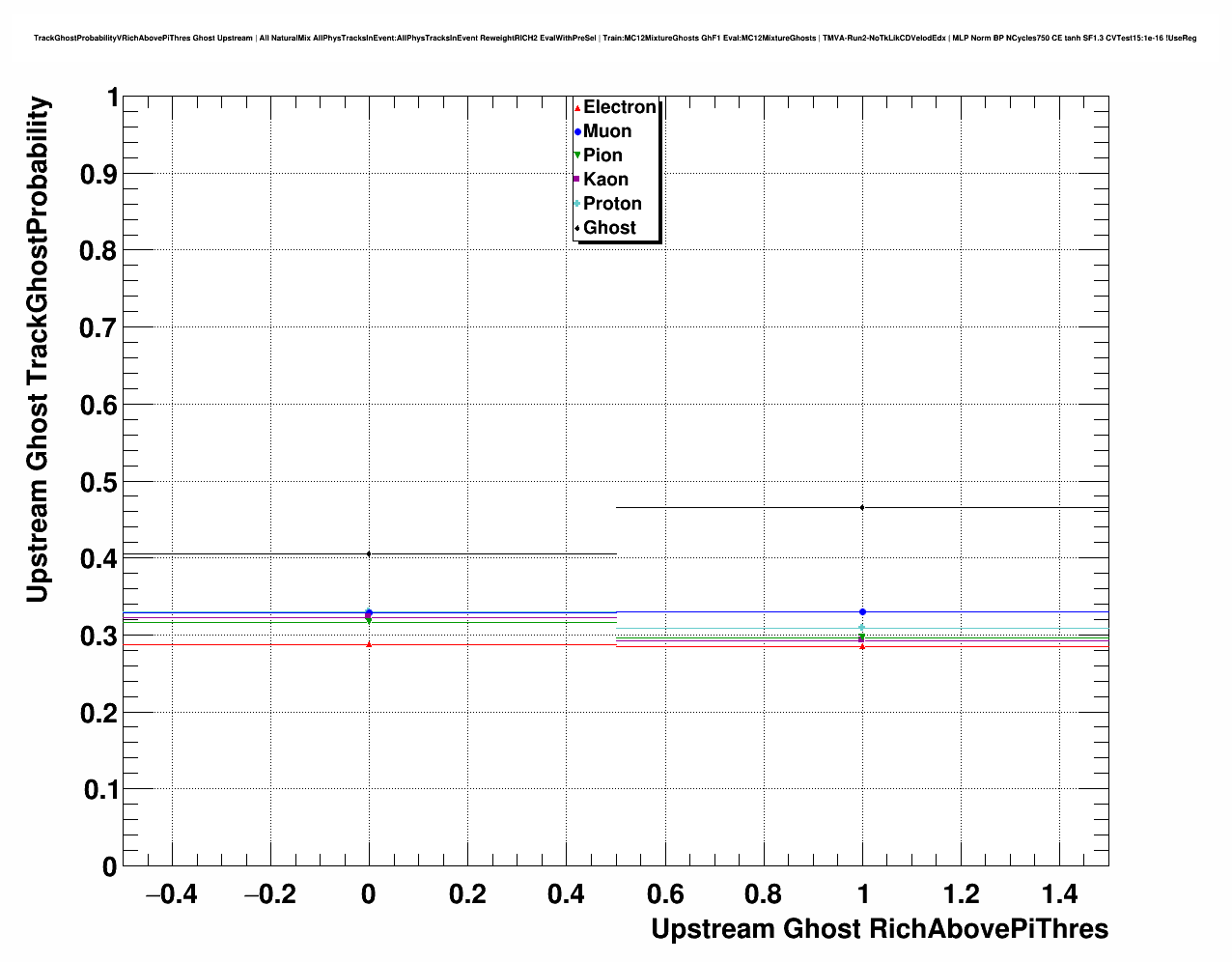The width and height of the screenshot is (1232, 962).
Task: Select the Ghost data point at x=0
Action: point(369,553)
